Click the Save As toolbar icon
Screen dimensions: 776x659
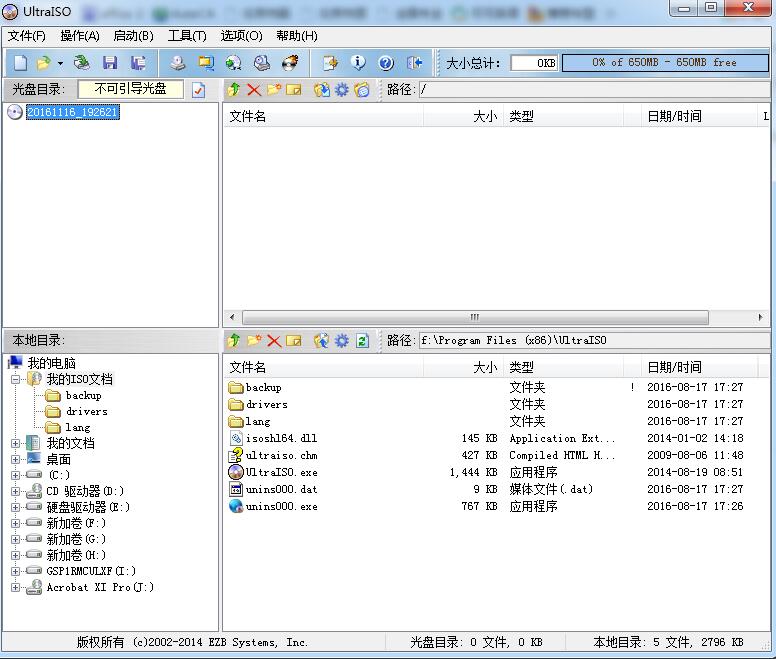click(138, 63)
